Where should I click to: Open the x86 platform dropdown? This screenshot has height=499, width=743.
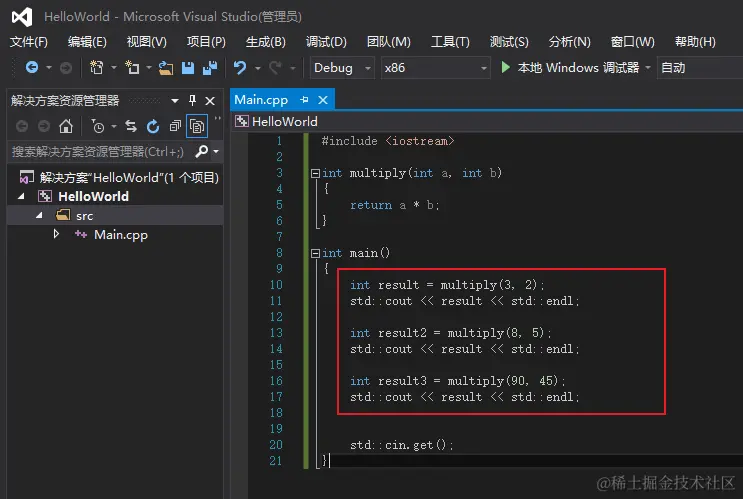click(435, 68)
